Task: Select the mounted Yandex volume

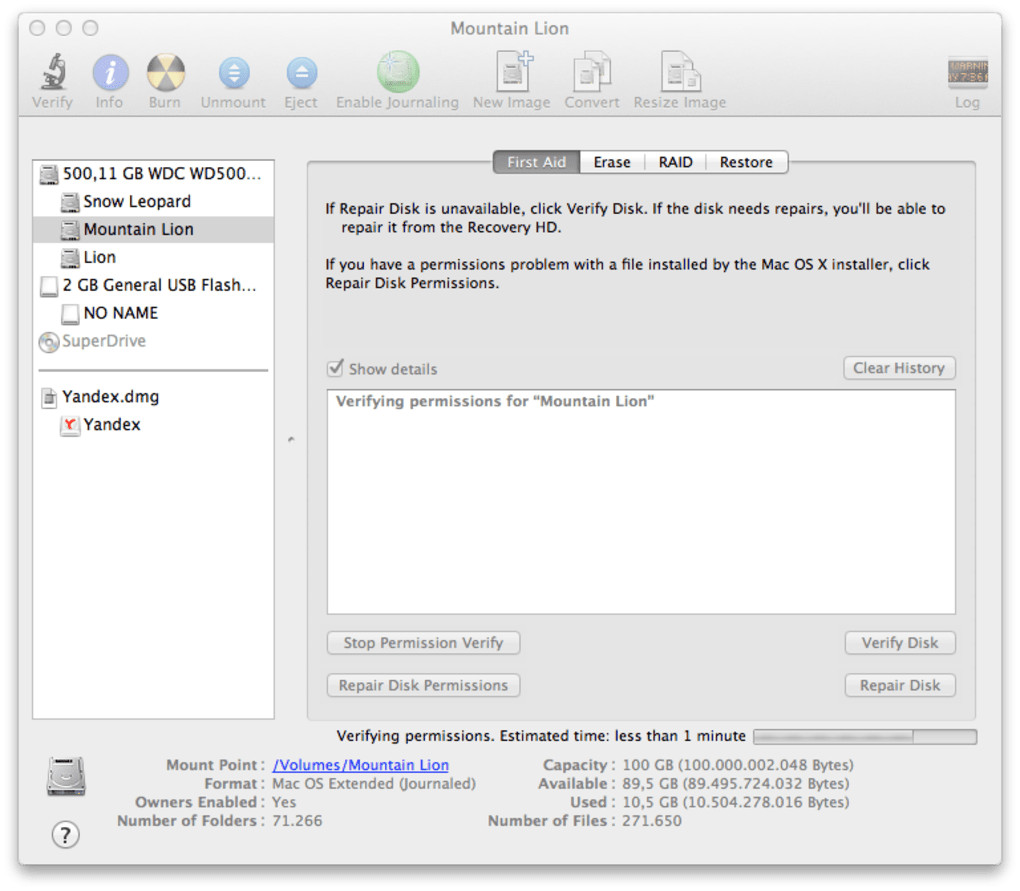Action: point(154,425)
